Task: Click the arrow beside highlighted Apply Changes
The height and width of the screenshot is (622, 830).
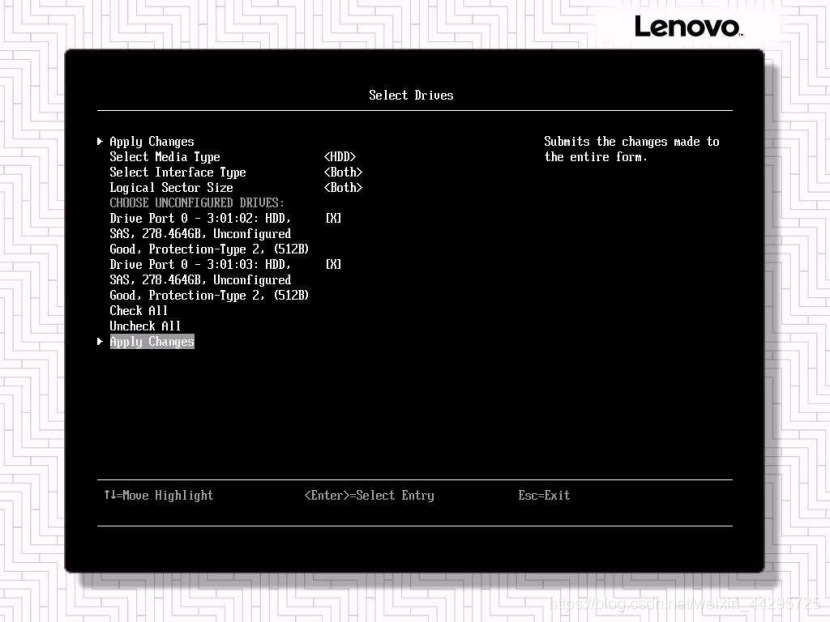Action: [x=100, y=341]
